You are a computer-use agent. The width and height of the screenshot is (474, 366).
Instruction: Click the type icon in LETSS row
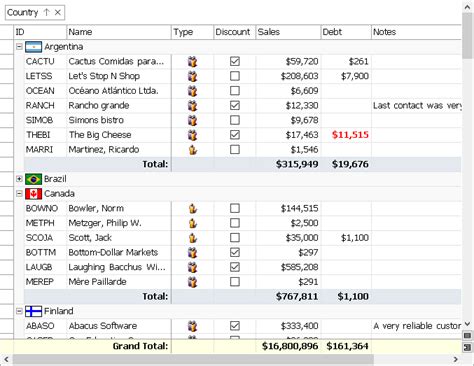click(x=192, y=76)
